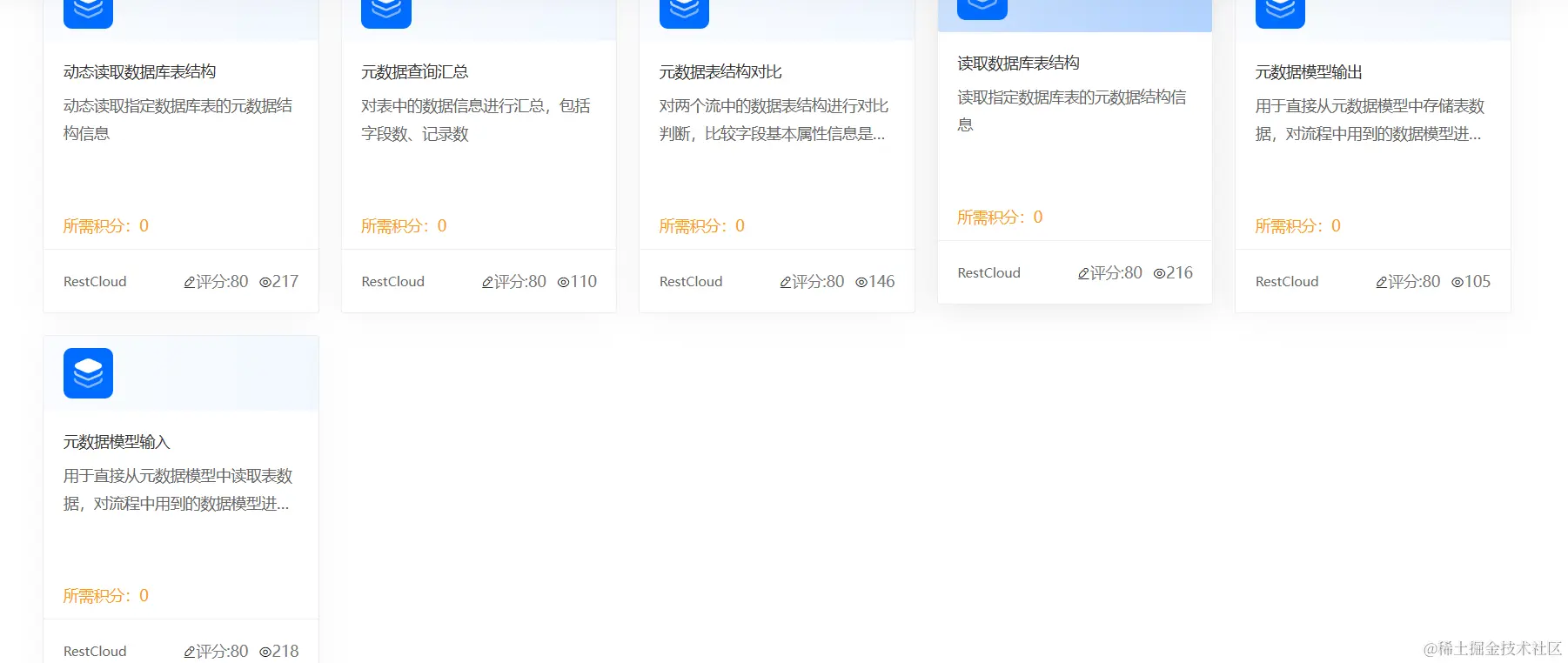Click RestCloud author on 读取数据库表结构 card
1568x663 pixels.
point(989,273)
